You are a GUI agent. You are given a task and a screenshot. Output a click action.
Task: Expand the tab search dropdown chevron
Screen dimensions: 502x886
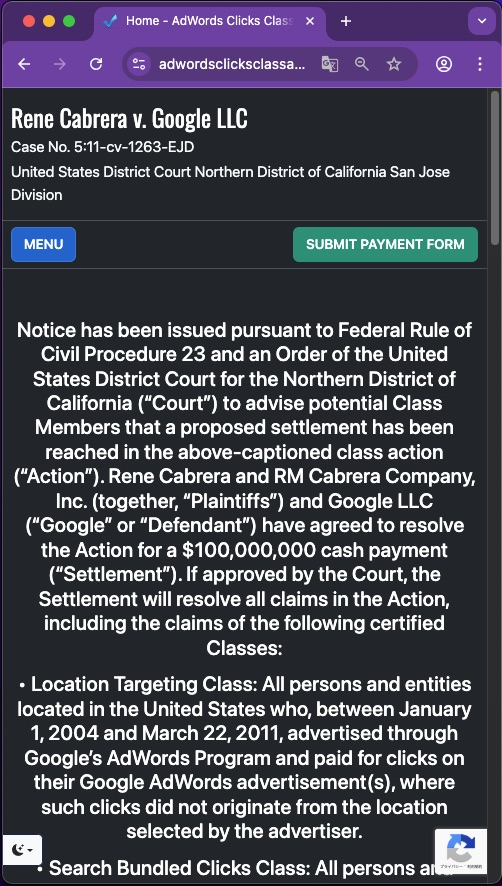tap(482, 21)
